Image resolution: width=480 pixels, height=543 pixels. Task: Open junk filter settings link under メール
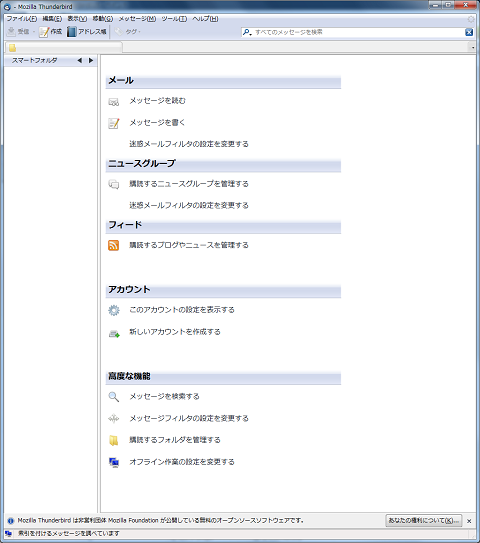tap(189, 144)
